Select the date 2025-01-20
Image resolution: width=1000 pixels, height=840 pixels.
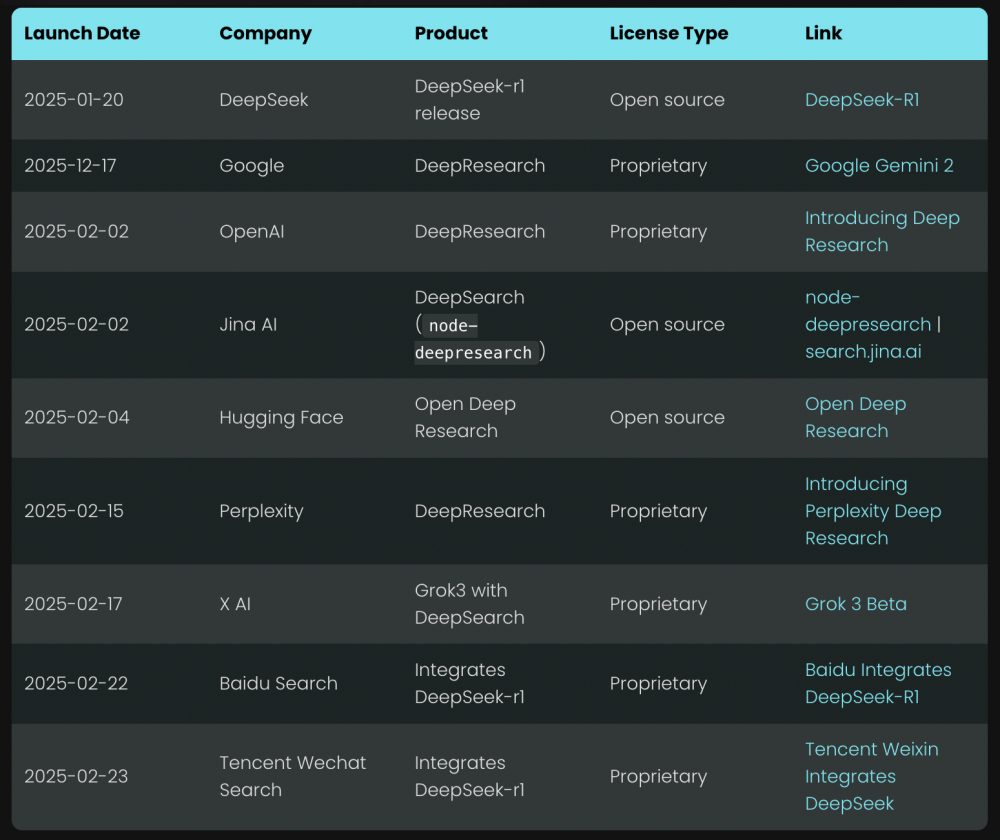pyautogui.click(x=74, y=99)
